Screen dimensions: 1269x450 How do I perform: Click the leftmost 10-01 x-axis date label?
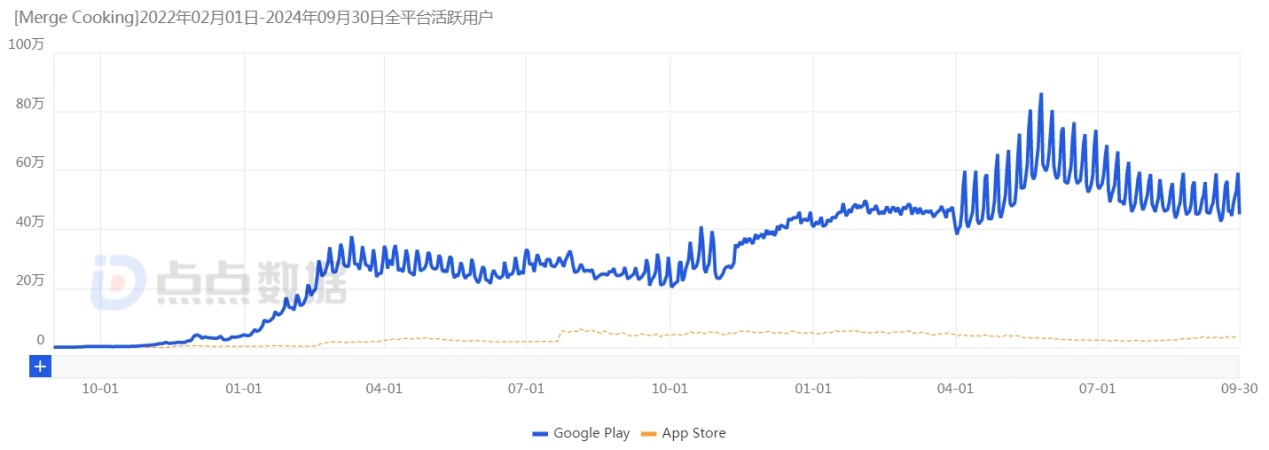click(x=101, y=388)
